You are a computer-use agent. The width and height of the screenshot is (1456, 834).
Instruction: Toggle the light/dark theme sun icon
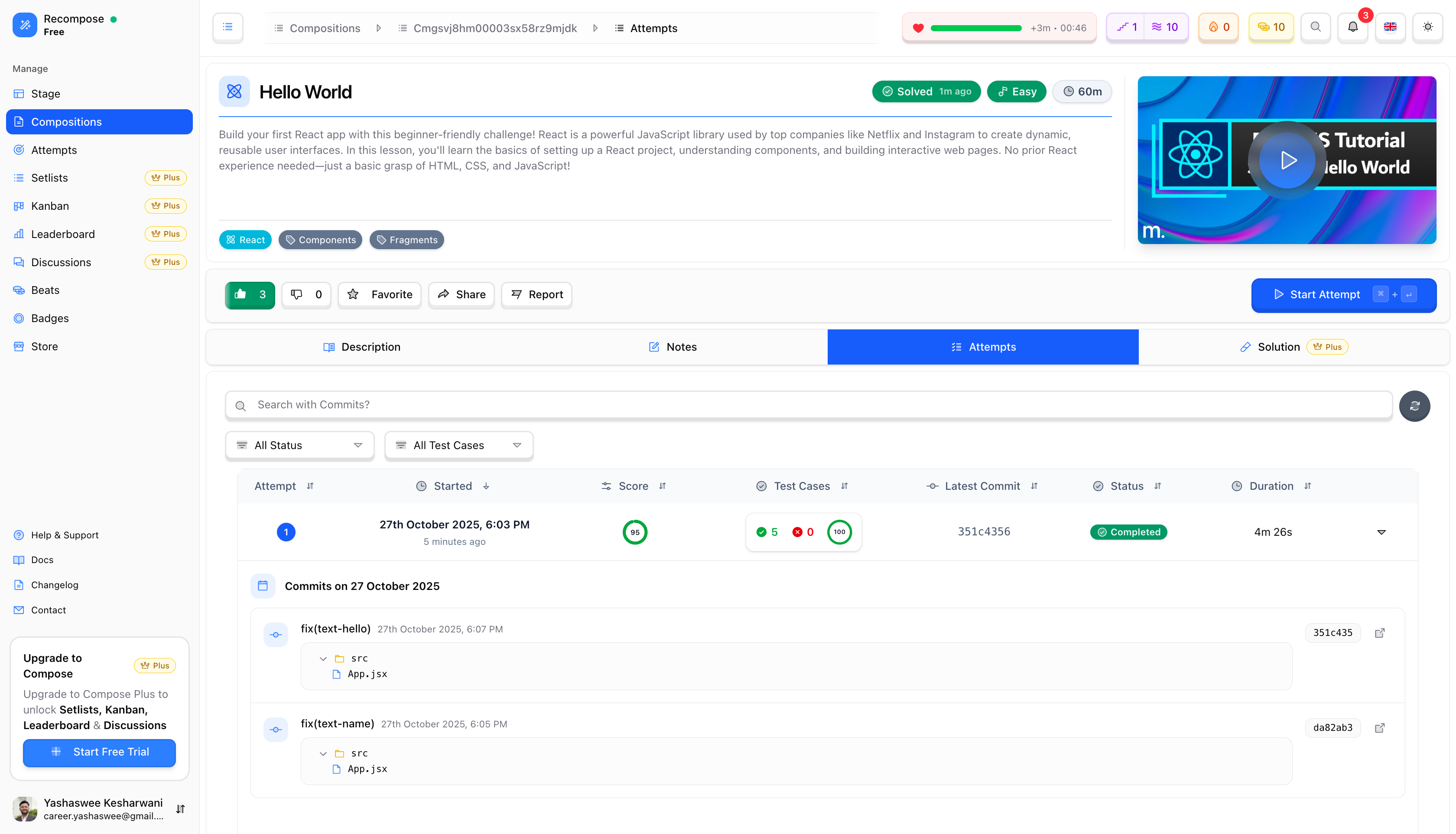pos(1427,27)
